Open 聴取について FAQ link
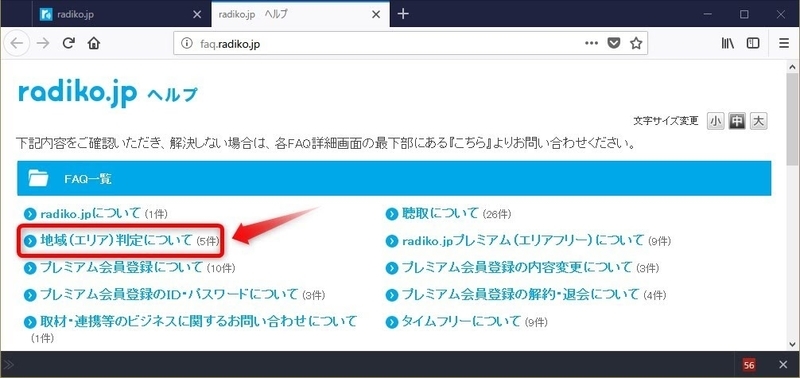 click(x=440, y=213)
